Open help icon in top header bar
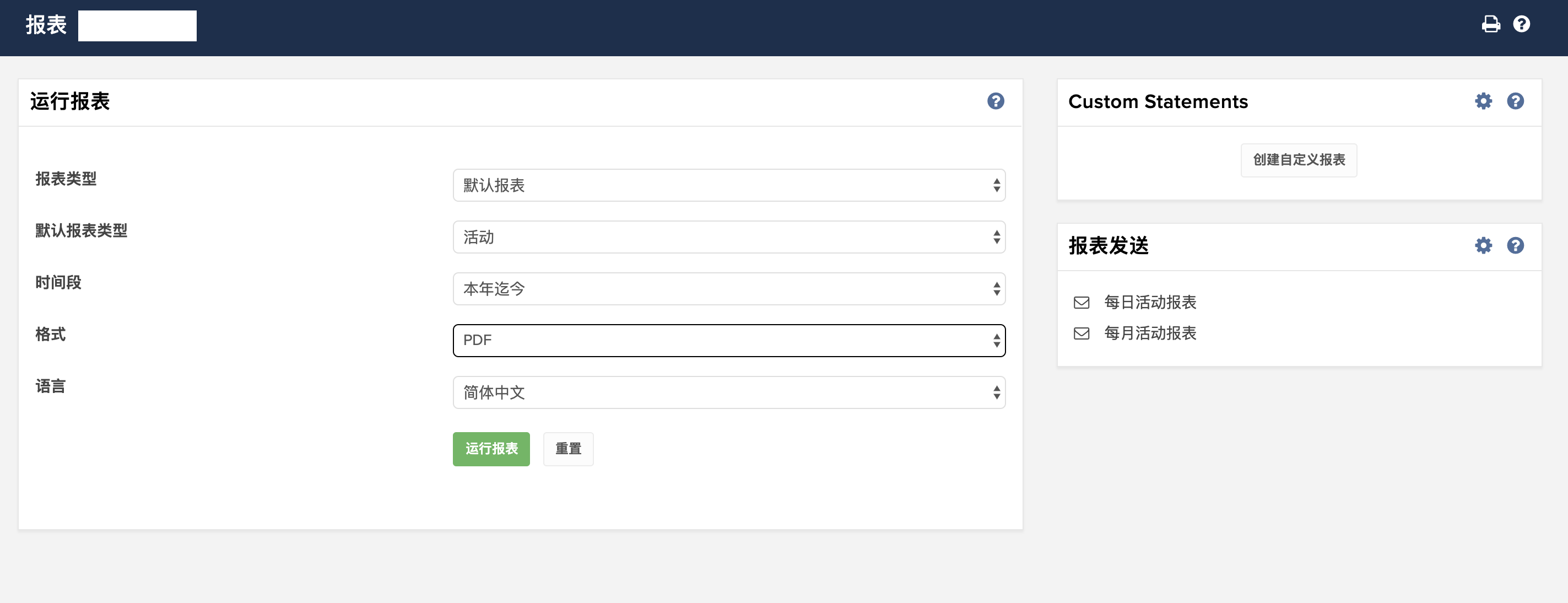 tap(1521, 24)
